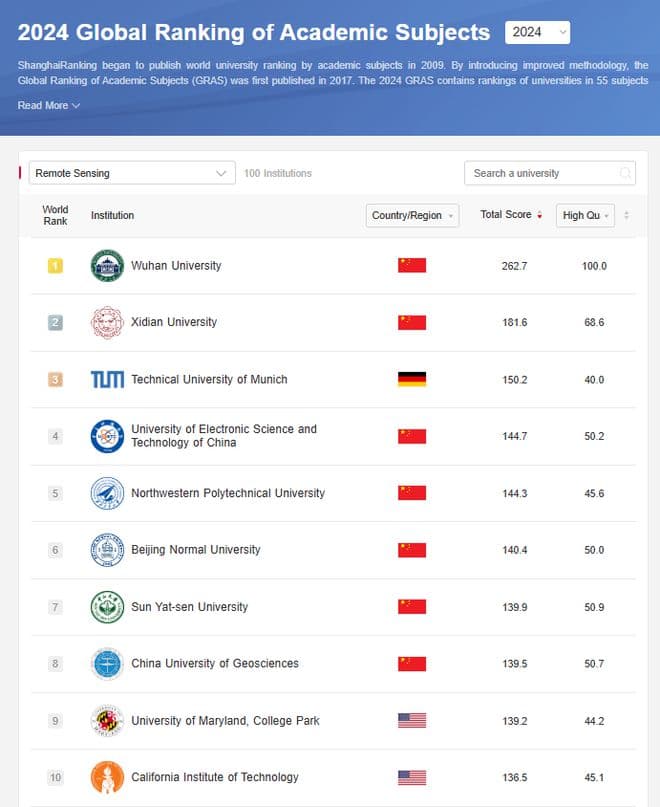Select High Qu score 68.6
This screenshot has height=807, width=660.
[594, 323]
